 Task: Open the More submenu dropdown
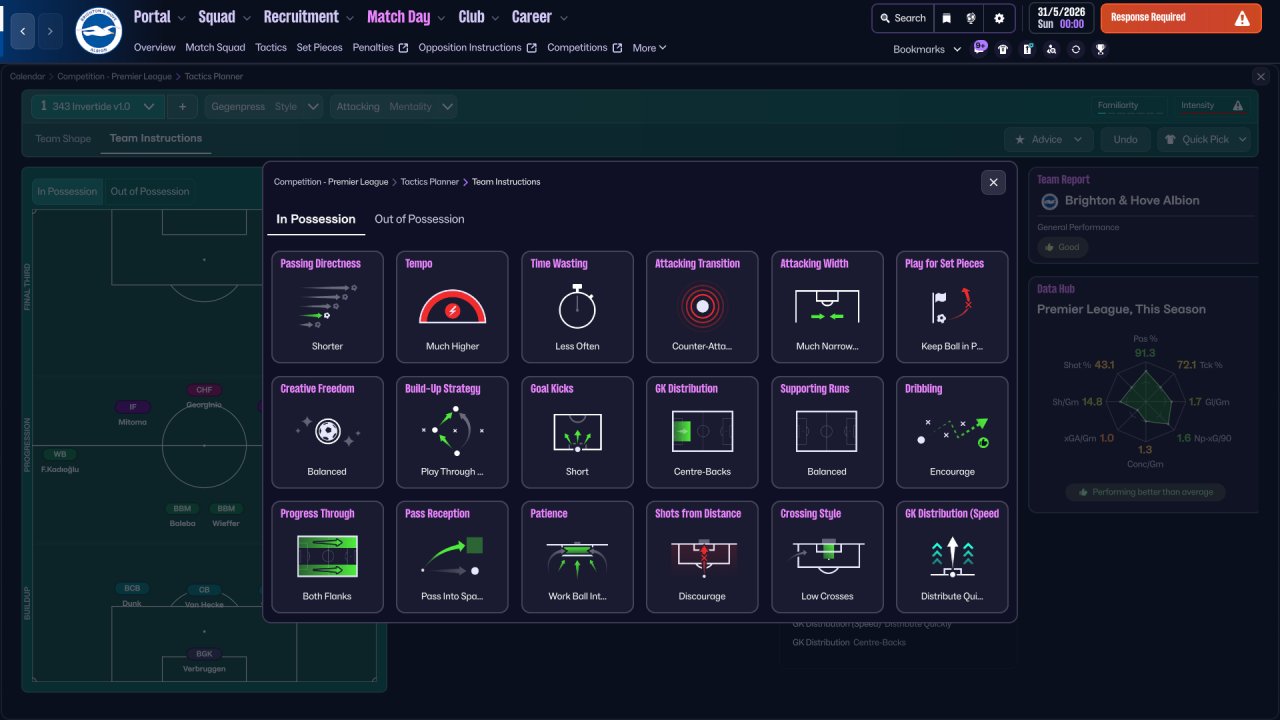[x=649, y=47]
